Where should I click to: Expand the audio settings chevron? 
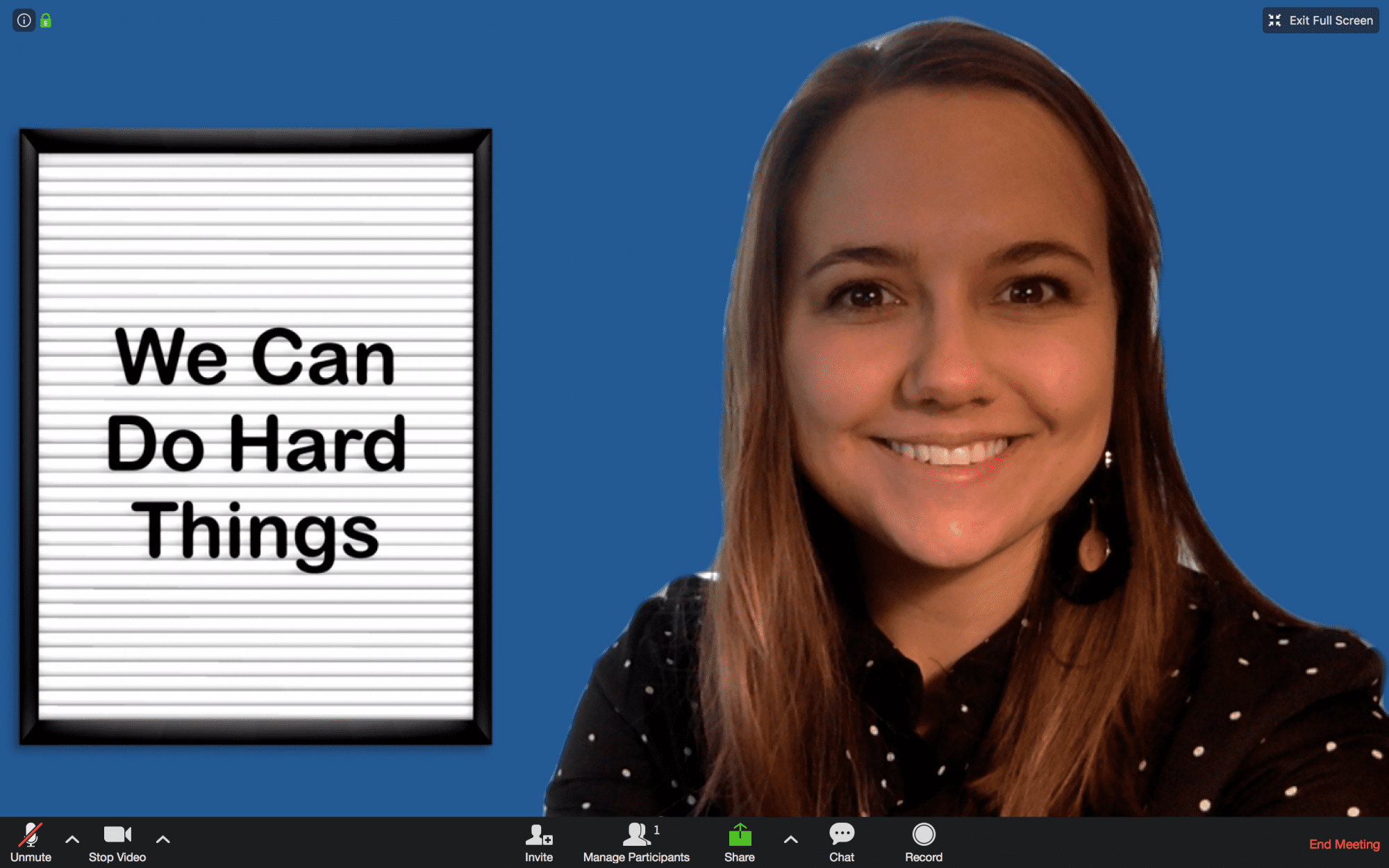(72, 840)
